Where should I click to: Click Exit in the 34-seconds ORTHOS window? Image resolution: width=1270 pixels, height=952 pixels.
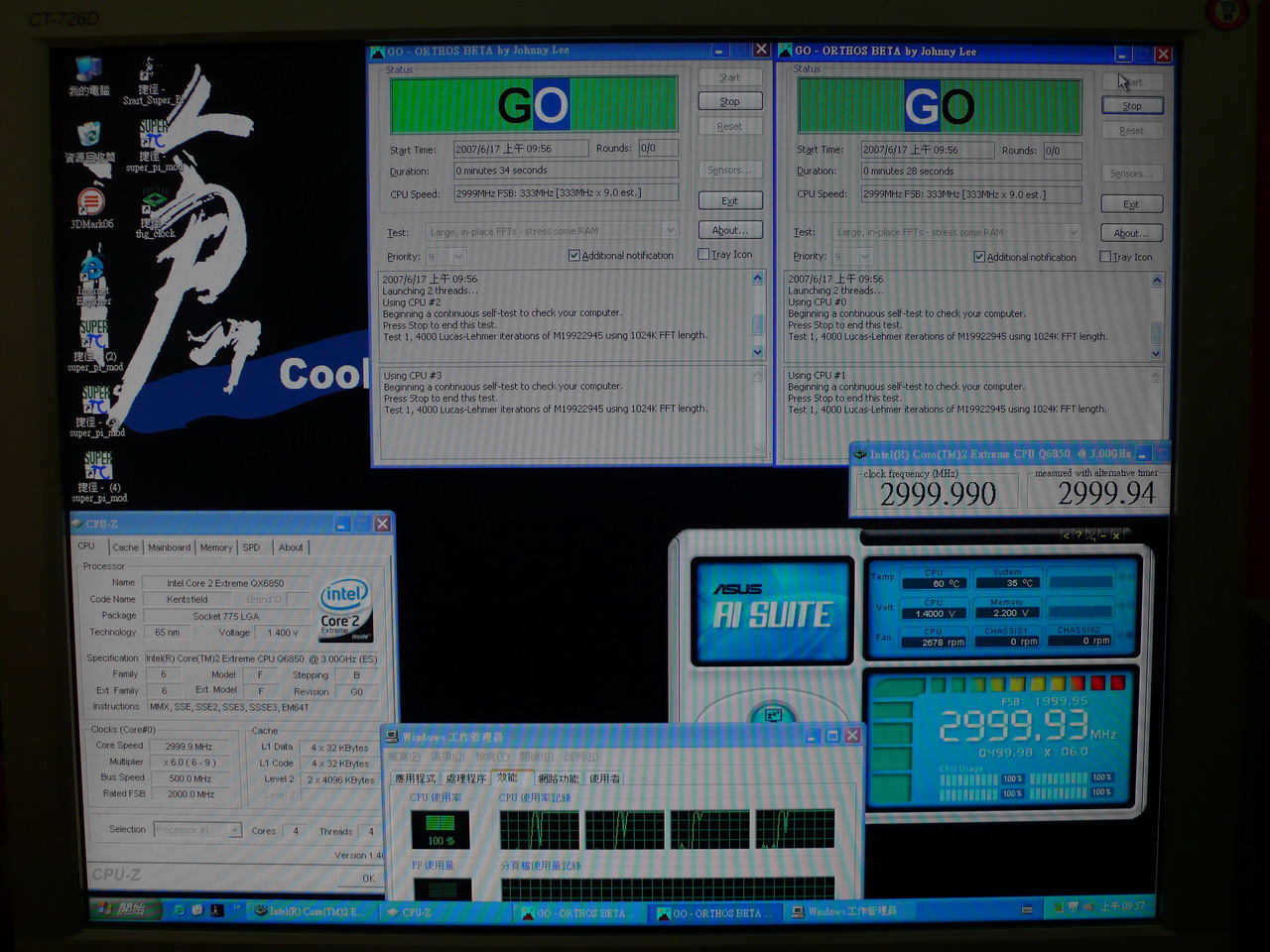point(729,200)
